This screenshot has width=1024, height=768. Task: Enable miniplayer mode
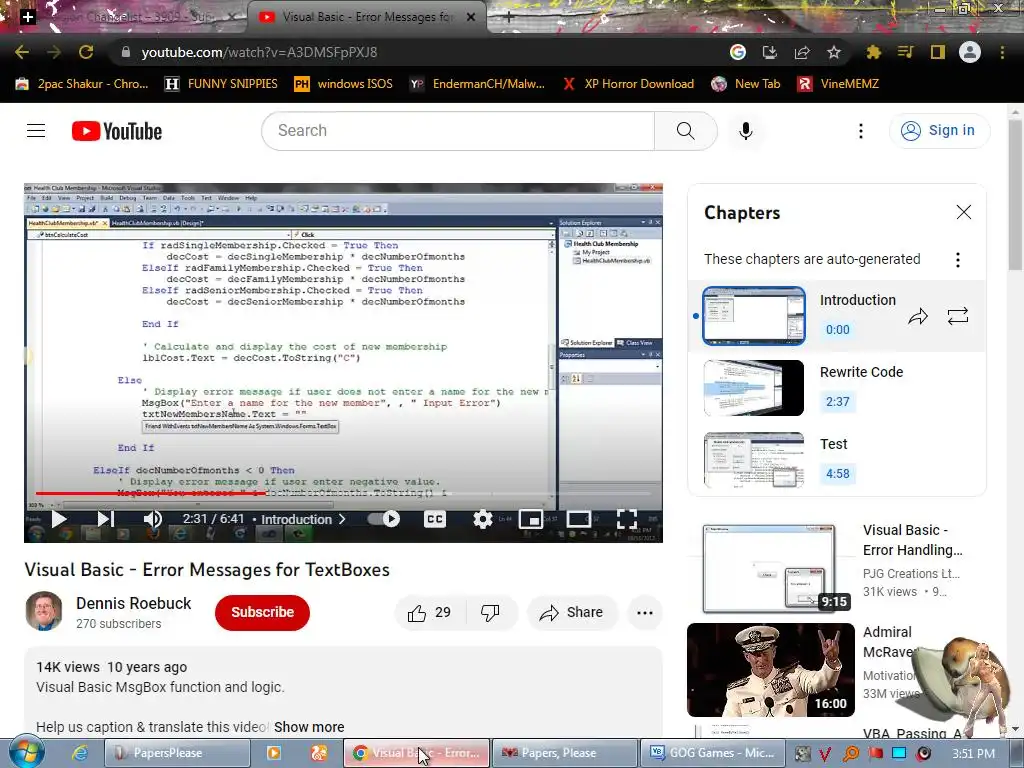[530, 519]
